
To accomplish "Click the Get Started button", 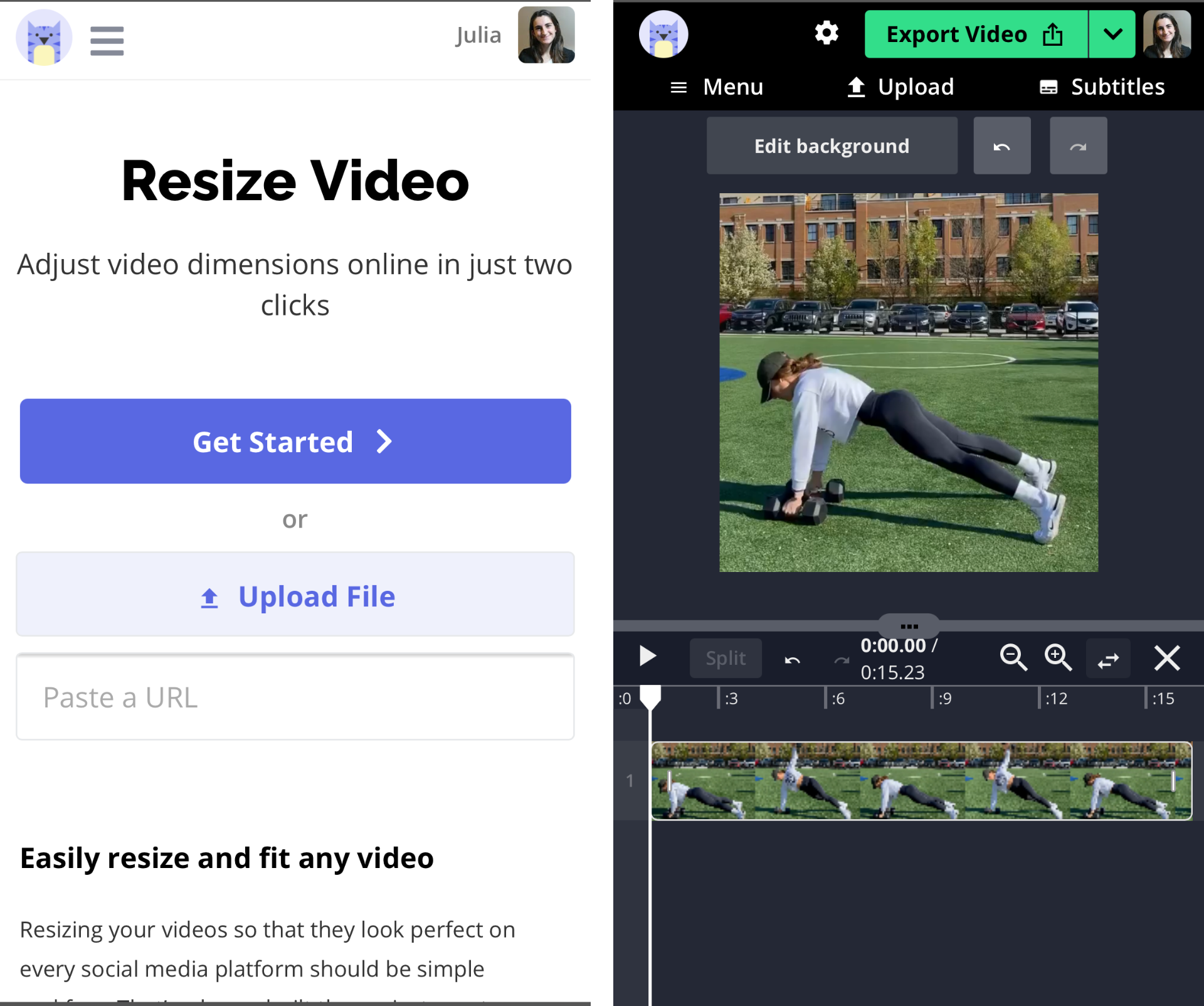I will point(295,442).
